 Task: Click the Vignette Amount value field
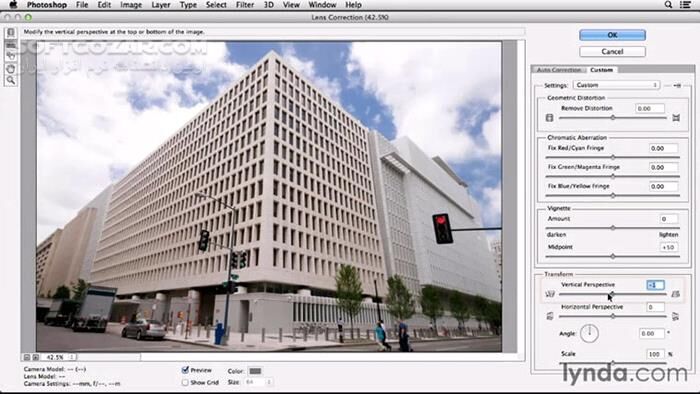pos(669,219)
